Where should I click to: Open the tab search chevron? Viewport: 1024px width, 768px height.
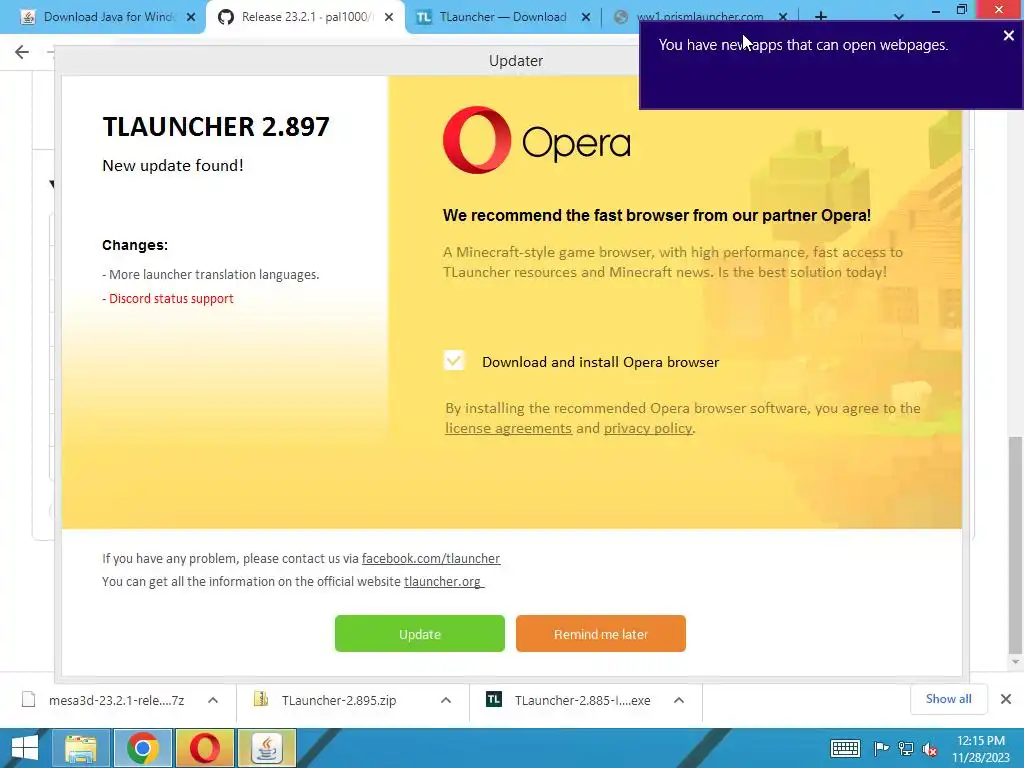[899, 17]
